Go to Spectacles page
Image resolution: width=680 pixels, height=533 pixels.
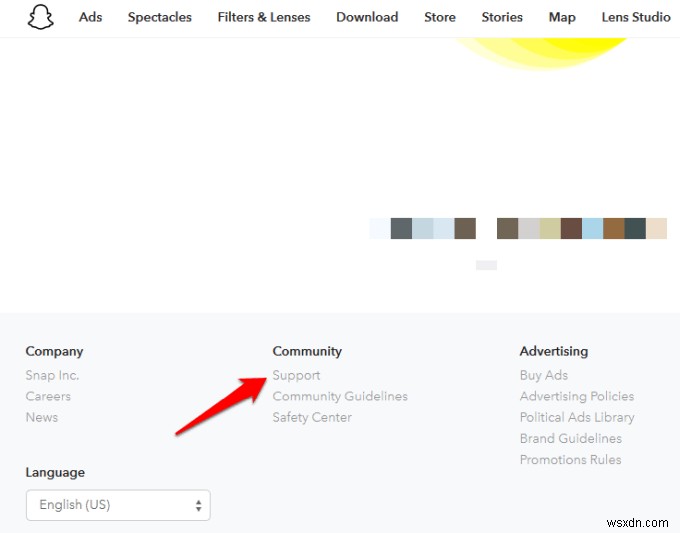coord(160,17)
